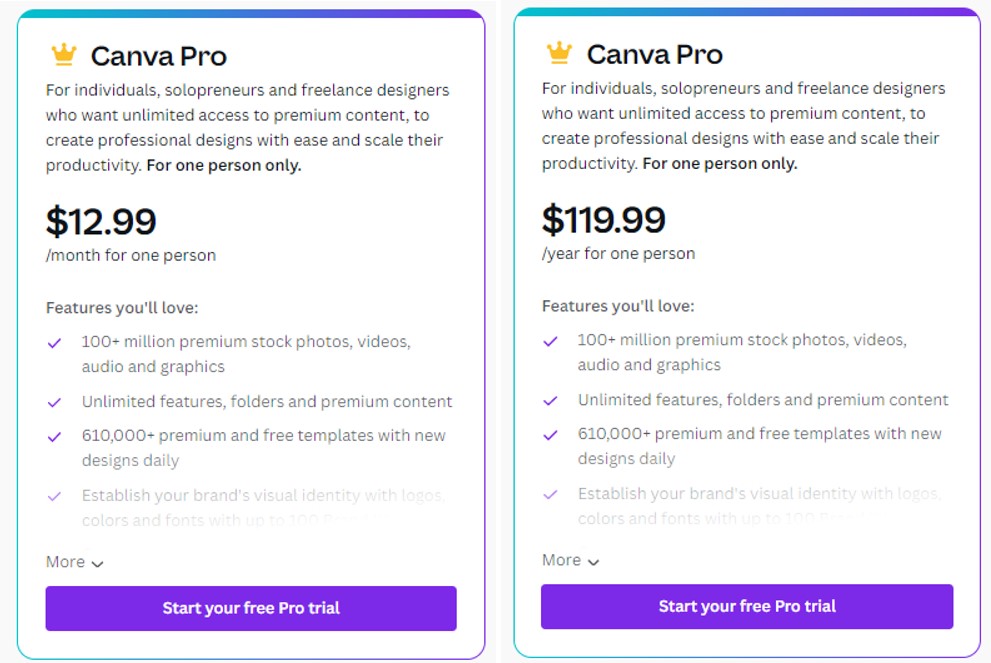Start your free Pro trial on the yearly plan

(747, 606)
